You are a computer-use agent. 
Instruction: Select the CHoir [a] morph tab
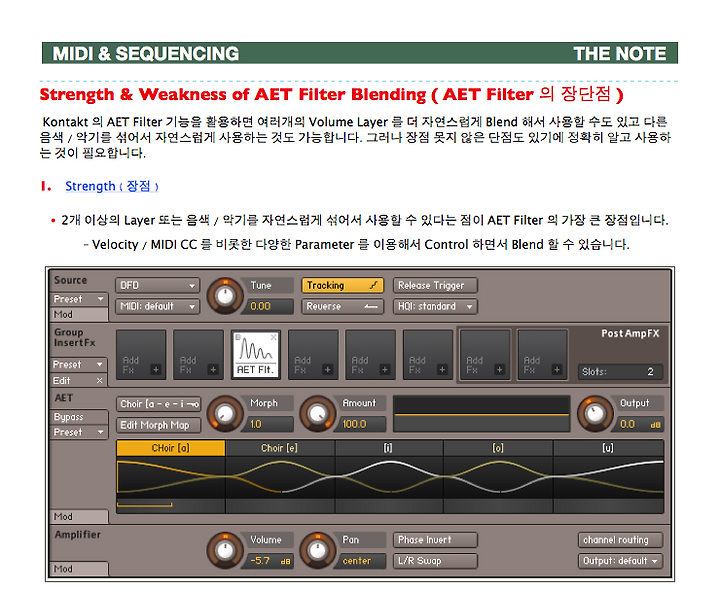click(170, 448)
